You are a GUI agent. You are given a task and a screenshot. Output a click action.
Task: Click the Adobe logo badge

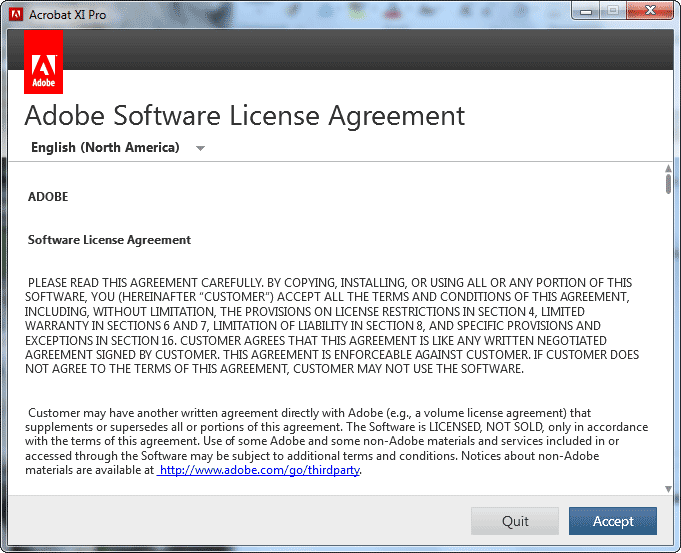tap(43, 62)
